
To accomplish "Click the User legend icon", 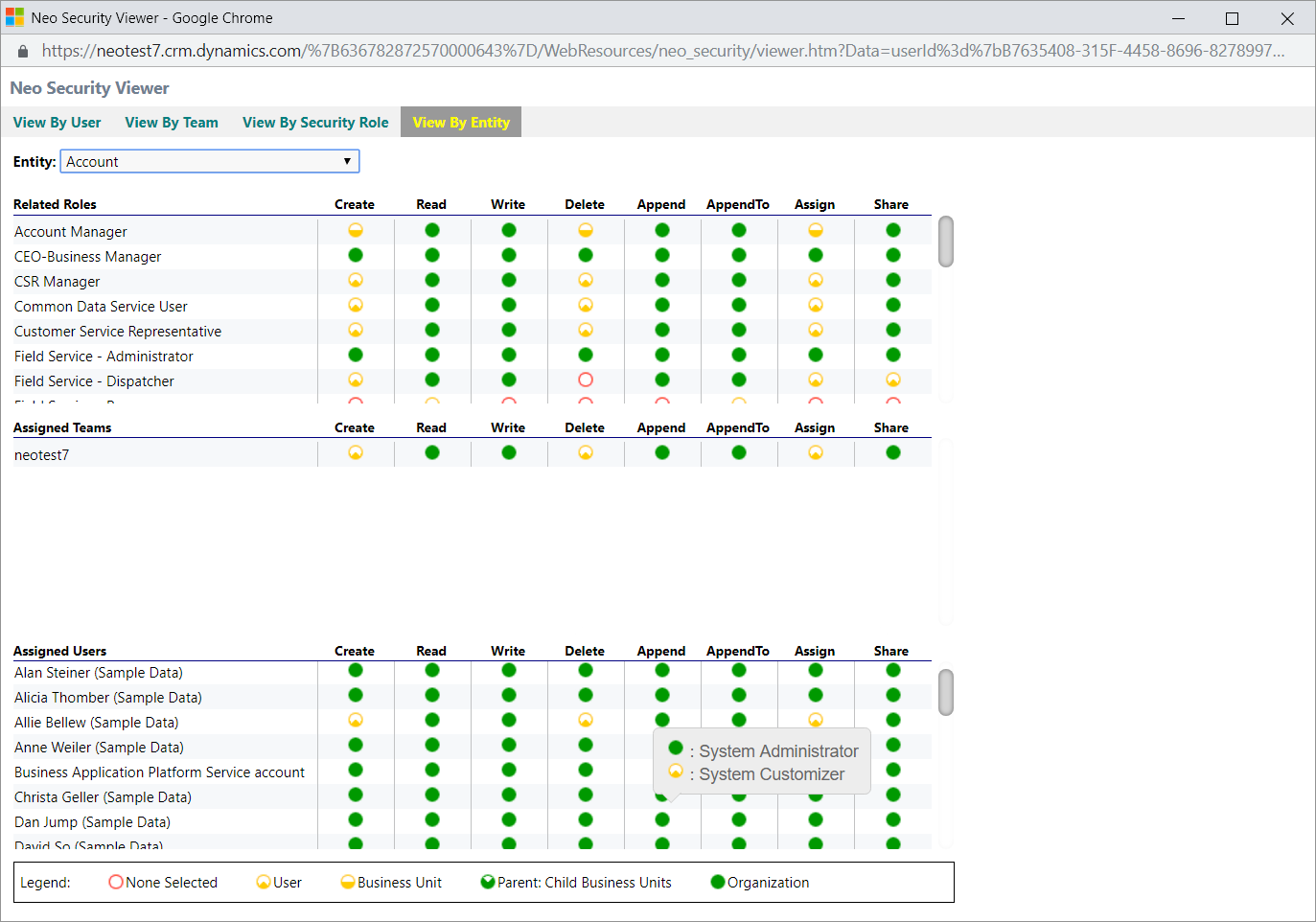I will [264, 882].
